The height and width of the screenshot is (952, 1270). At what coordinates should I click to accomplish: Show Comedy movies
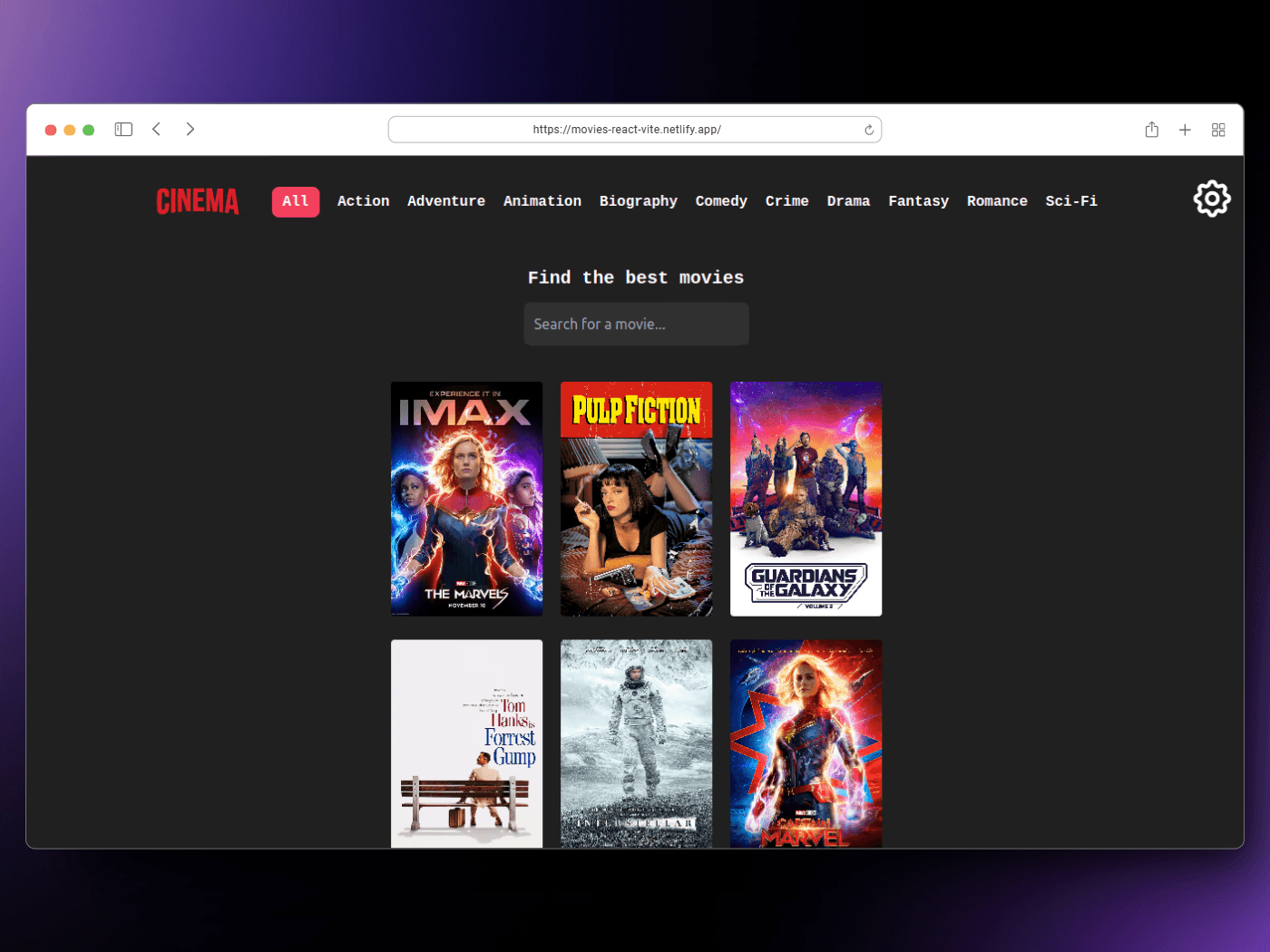721,201
